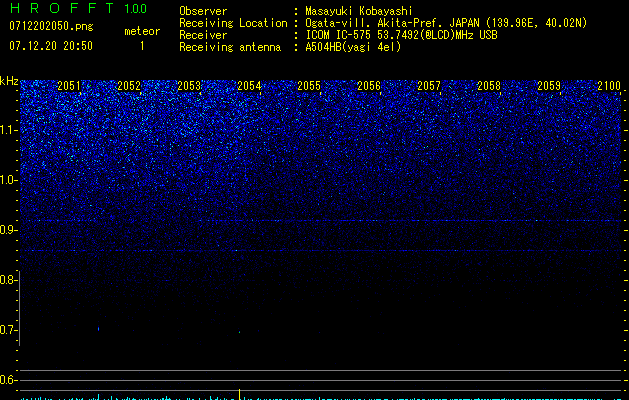Click the Ogata-vill. Akita-Pref. JAPAN location text
629x400 pixels.
(446, 23)
